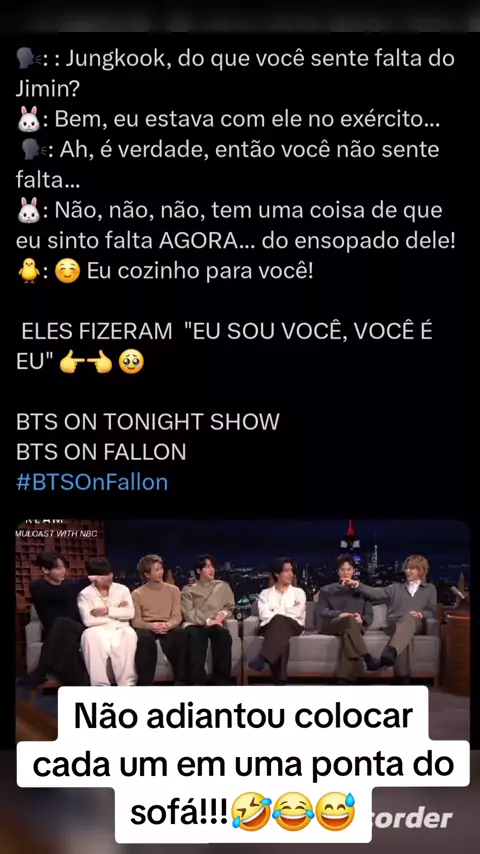Click the #BTSOnFallon hashtag link
This screenshot has width=480, height=854.
point(92,482)
